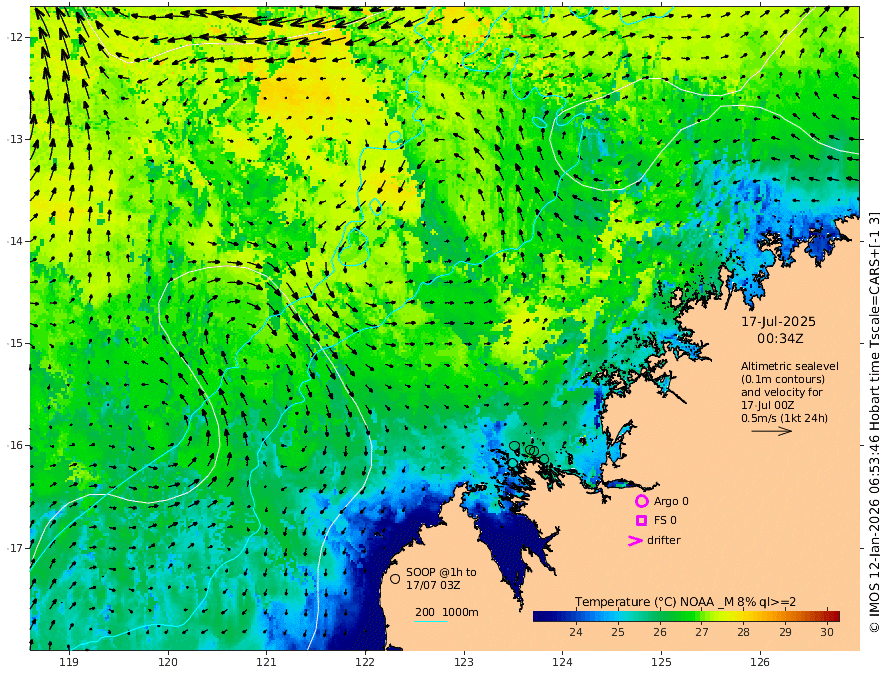Click the latitude axis label -12
Screen dimensions: 880x680
pos(16,37)
